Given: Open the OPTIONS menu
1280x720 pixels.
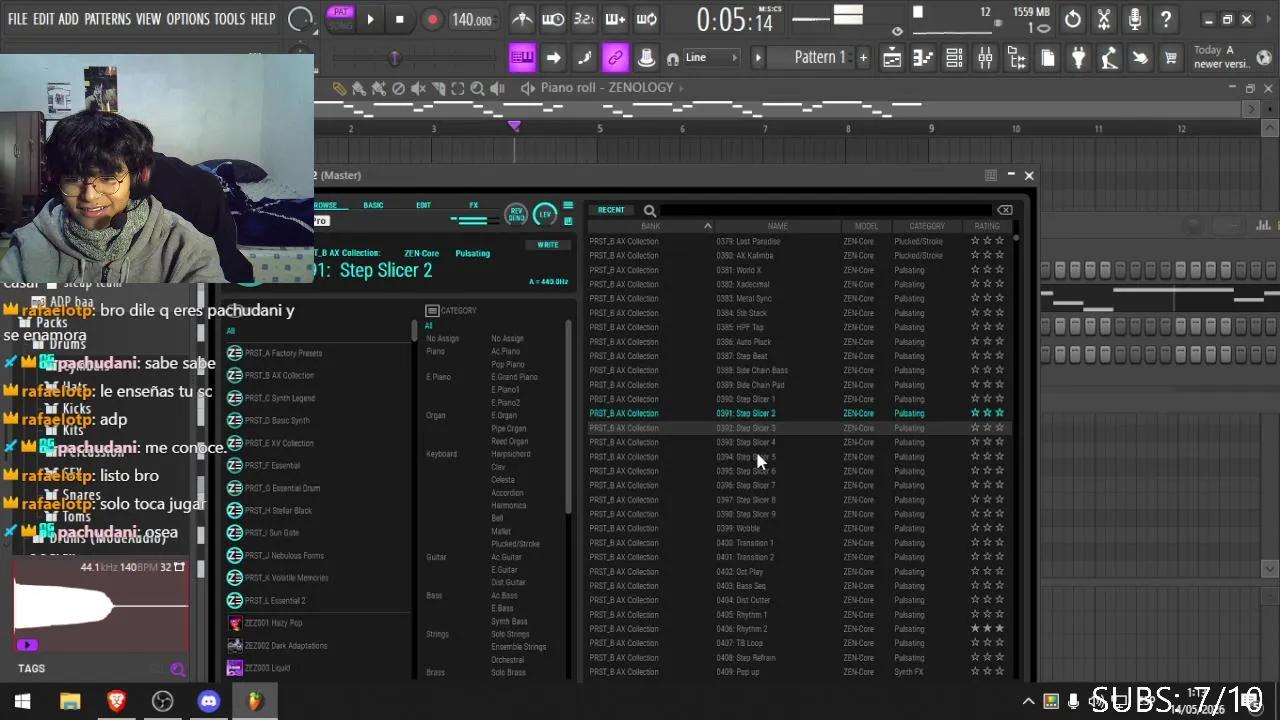Looking at the screenshot, I should (187, 19).
